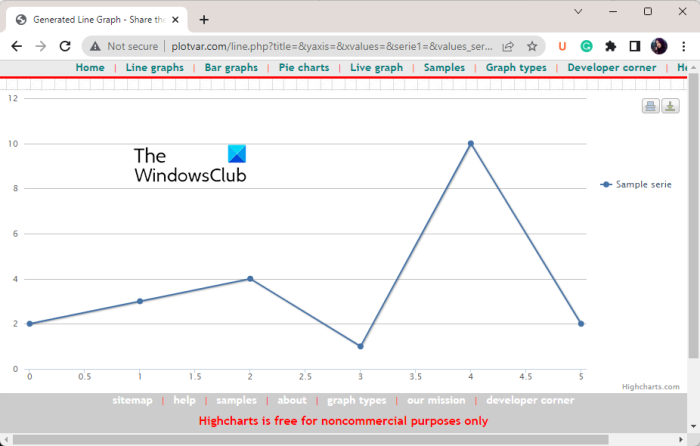Click the scroll down arrow
The height and width of the screenshot is (446, 700).
click(693, 427)
